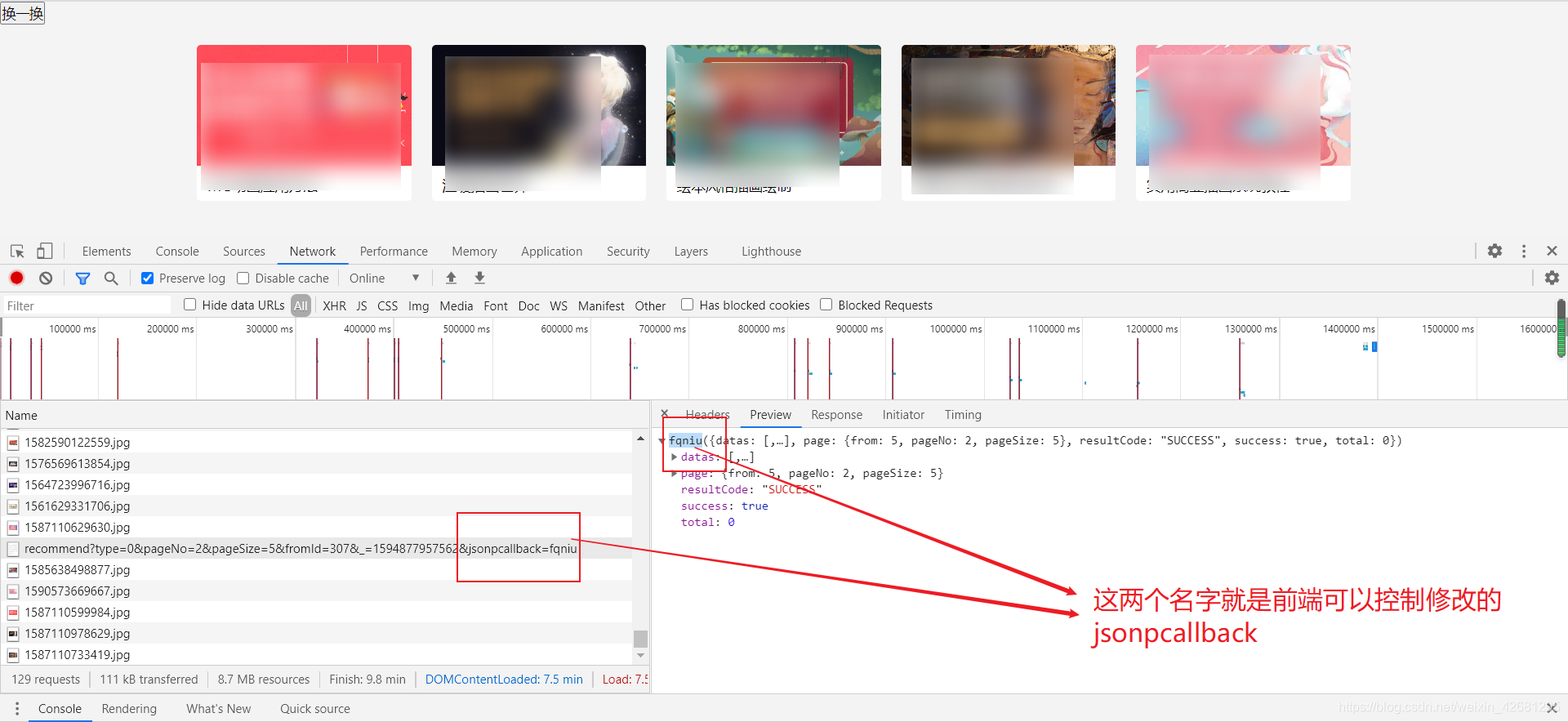Viewport: 1568px width, 722px height.
Task: Click the Name column header
Action: point(324,415)
